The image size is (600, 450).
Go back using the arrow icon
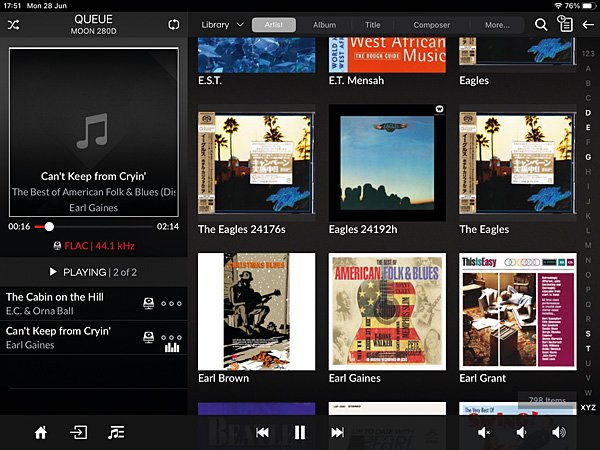tap(588, 25)
